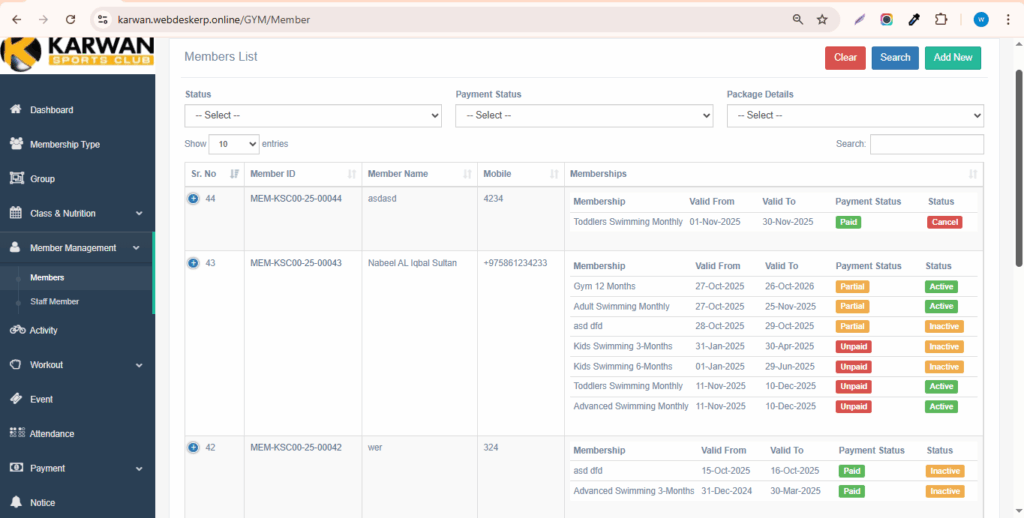
Task: Expand row 42 with plus icon
Action: click(x=193, y=447)
